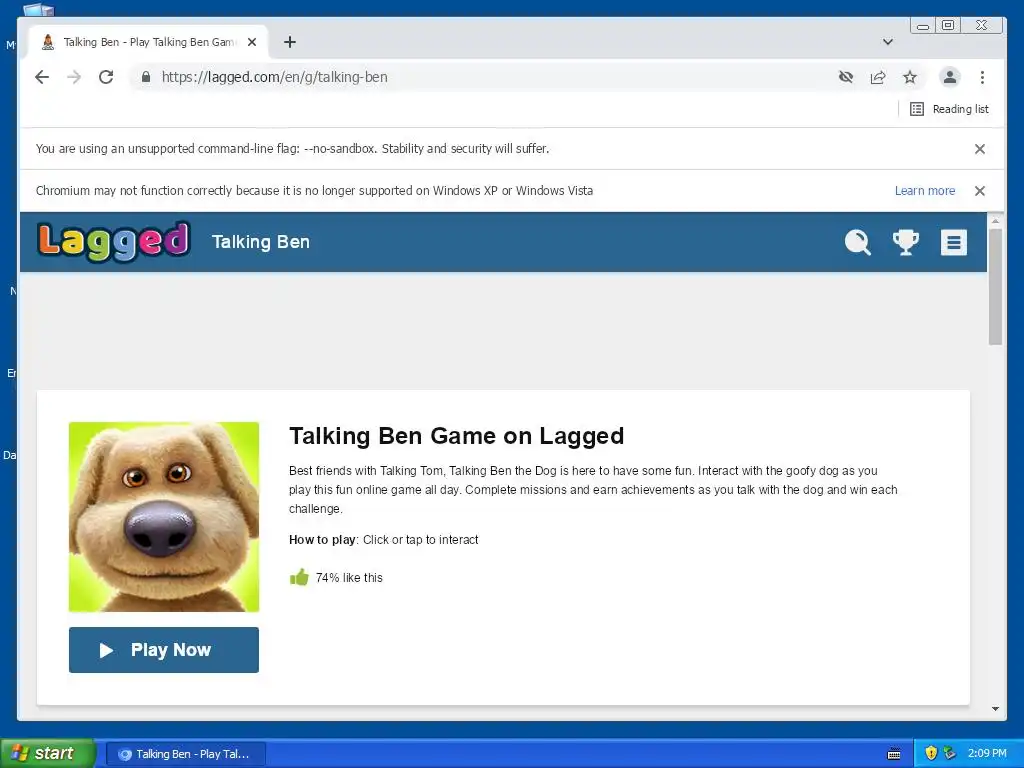Click the scrollbar down arrow
1024x768 pixels.
(x=995, y=709)
